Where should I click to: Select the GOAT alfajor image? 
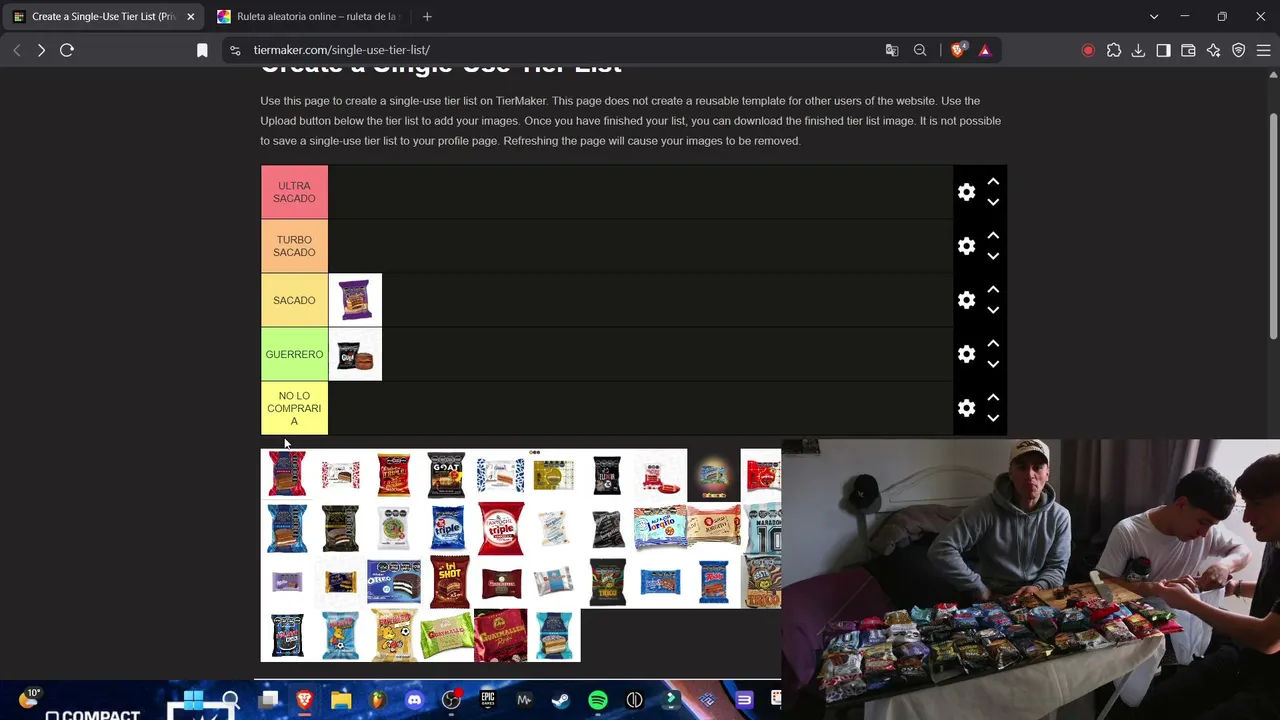coord(447,475)
